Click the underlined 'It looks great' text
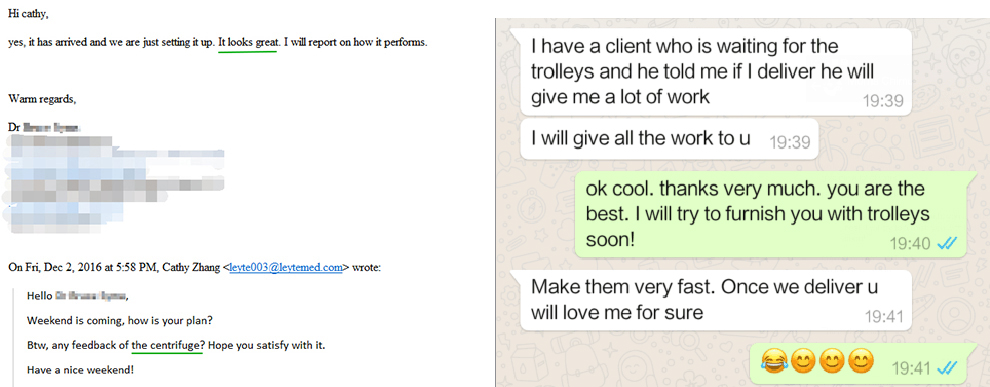The height and width of the screenshot is (387, 990). 248,44
